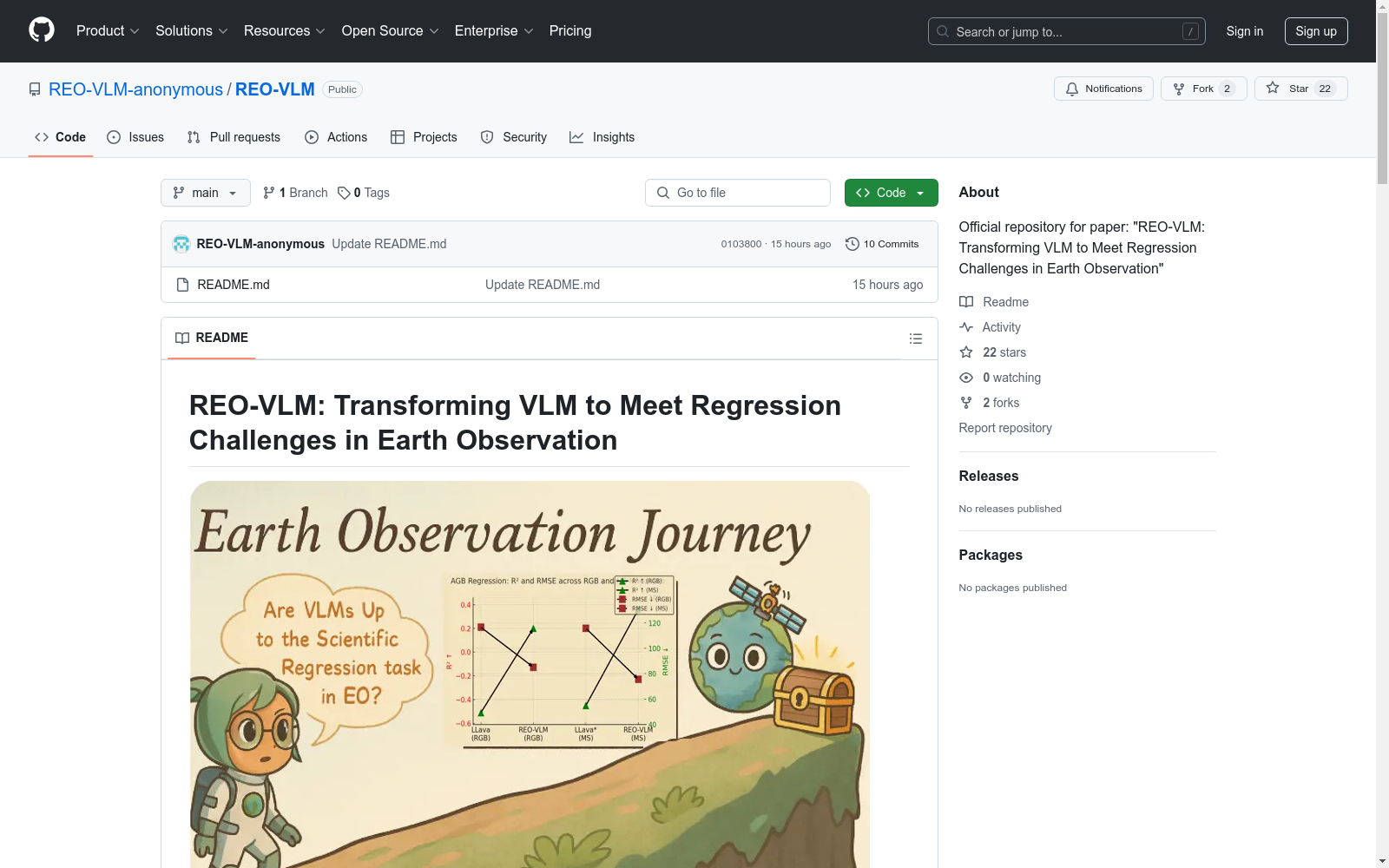The height and width of the screenshot is (868, 1389).
Task: Click the stars icon in About sidebar
Action: 966,352
